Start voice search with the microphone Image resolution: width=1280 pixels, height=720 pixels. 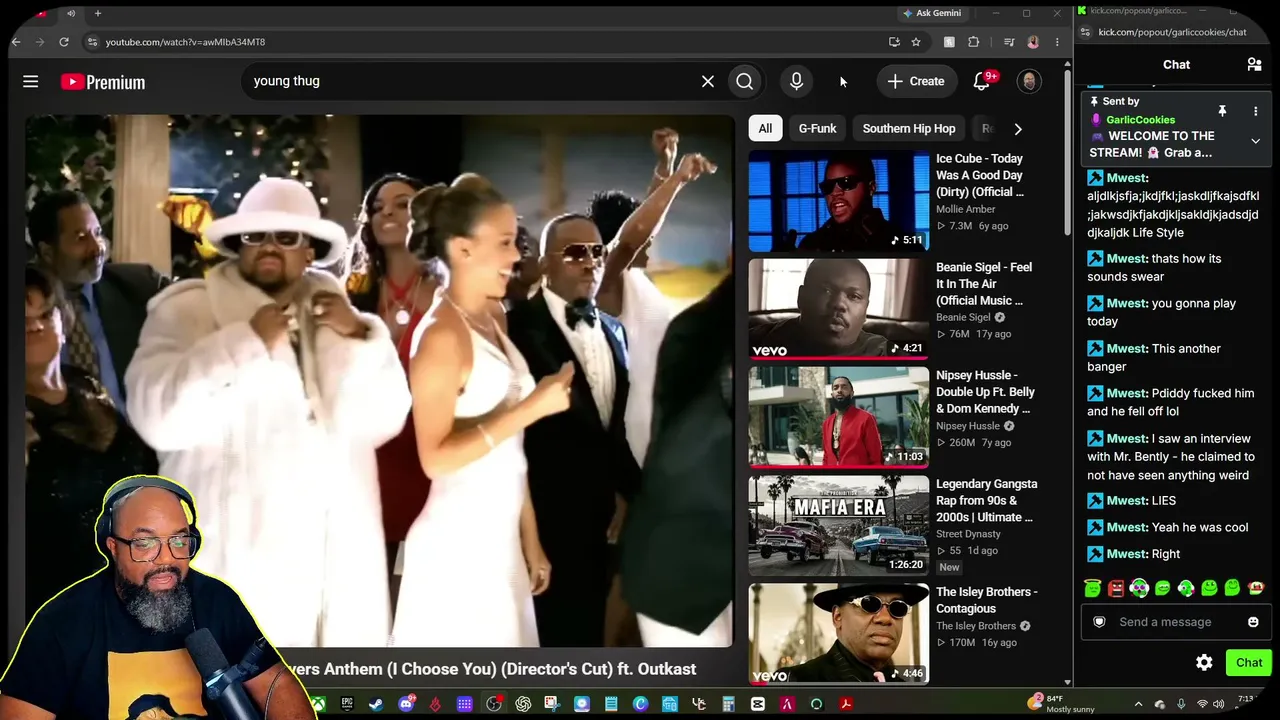[x=796, y=81]
